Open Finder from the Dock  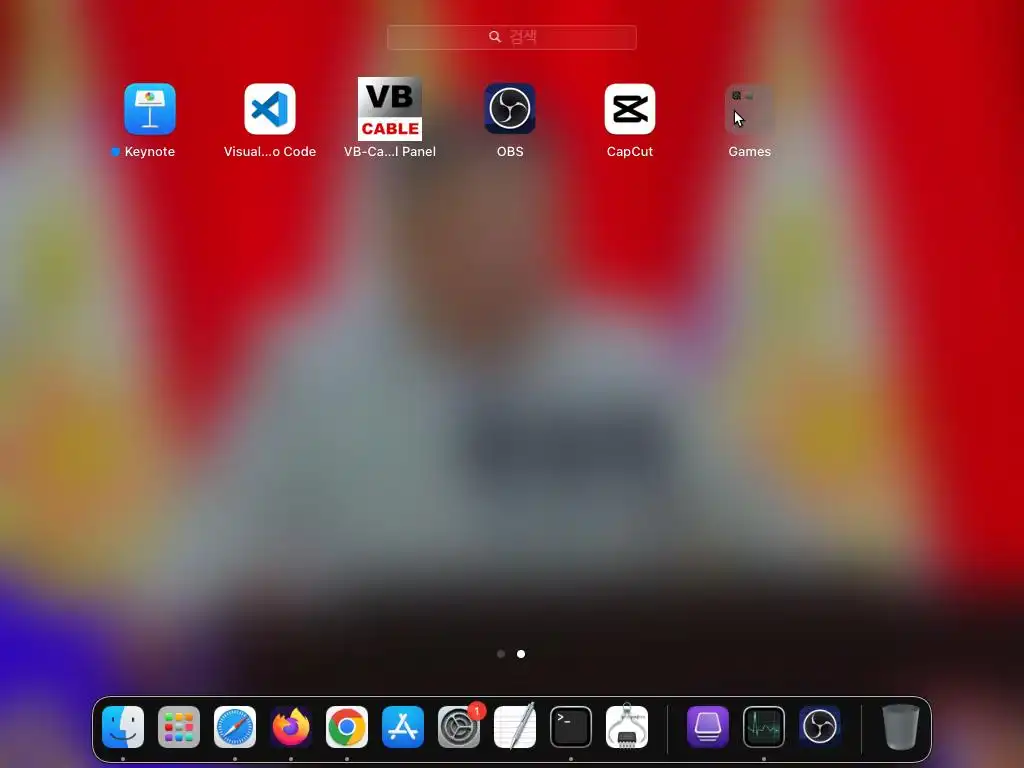(x=123, y=727)
